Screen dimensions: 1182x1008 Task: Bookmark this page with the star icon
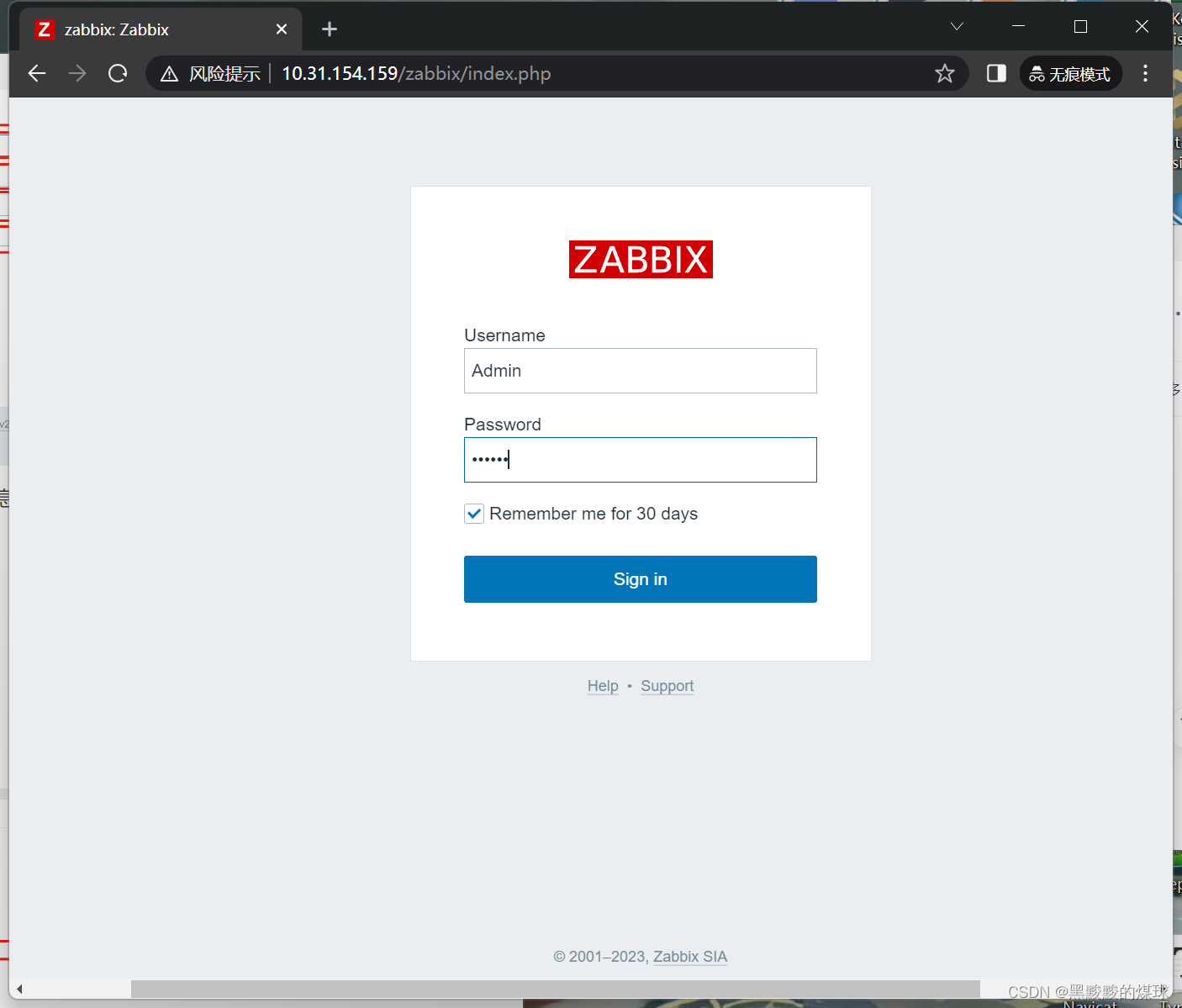[x=945, y=73]
